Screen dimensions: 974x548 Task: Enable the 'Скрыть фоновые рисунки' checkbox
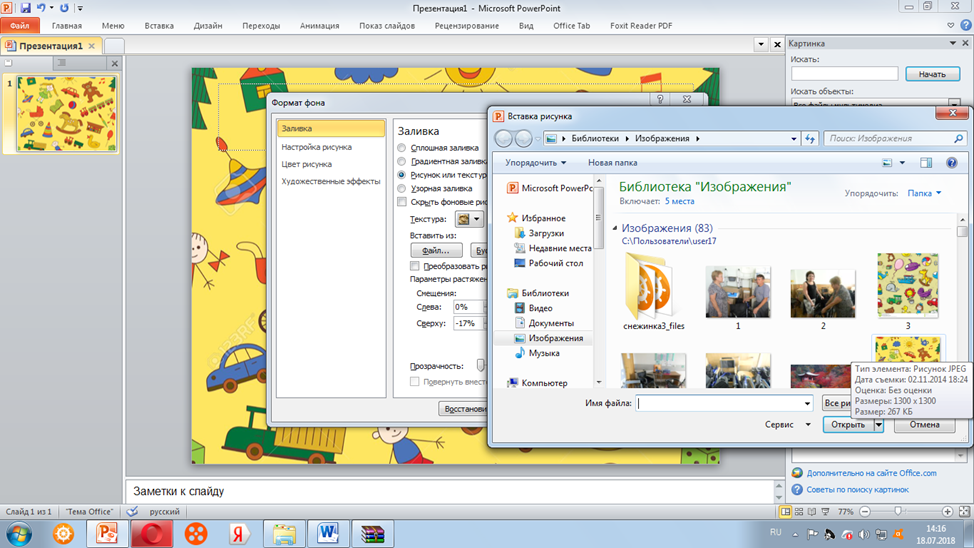tap(402, 201)
